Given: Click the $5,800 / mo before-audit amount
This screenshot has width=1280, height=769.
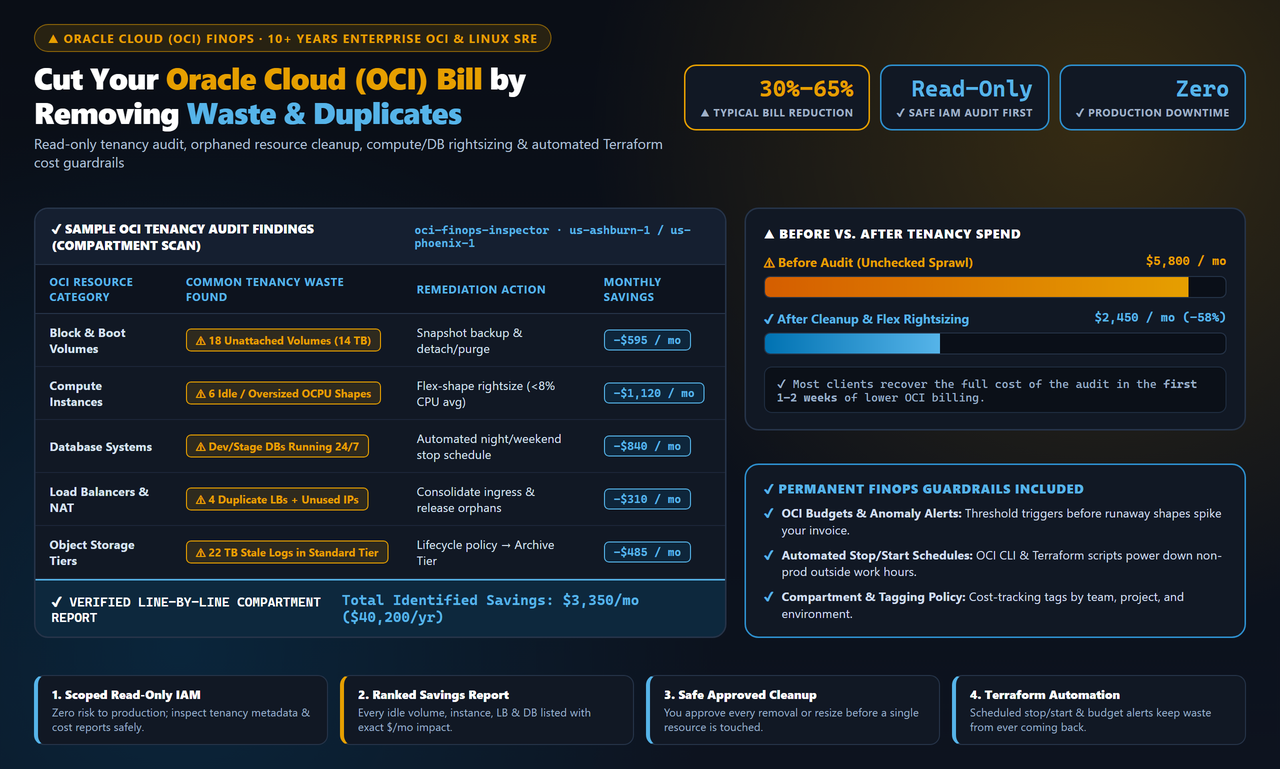Looking at the screenshot, I should coord(1186,261).
